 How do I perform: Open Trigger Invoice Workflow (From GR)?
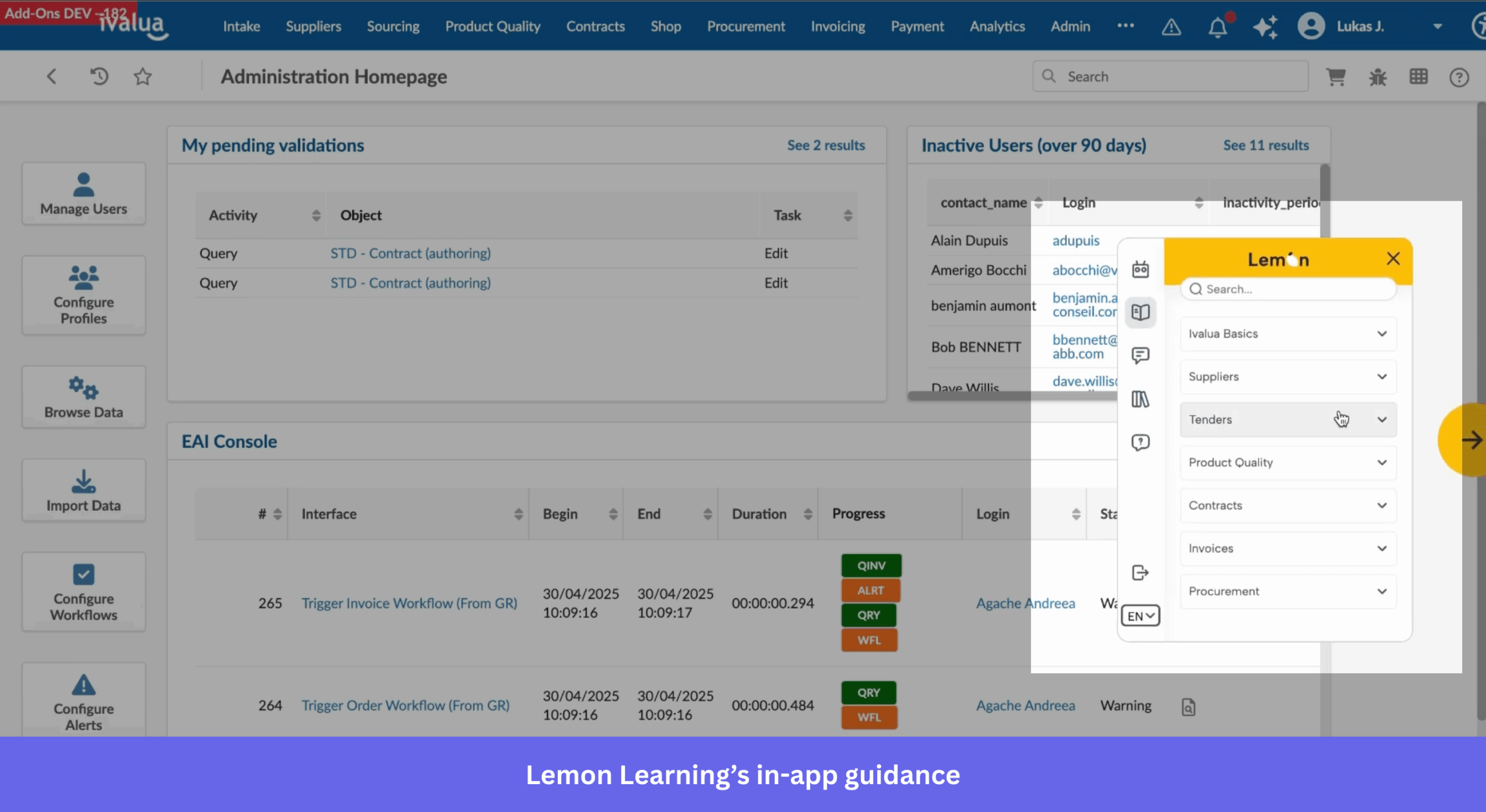[409, 603]
